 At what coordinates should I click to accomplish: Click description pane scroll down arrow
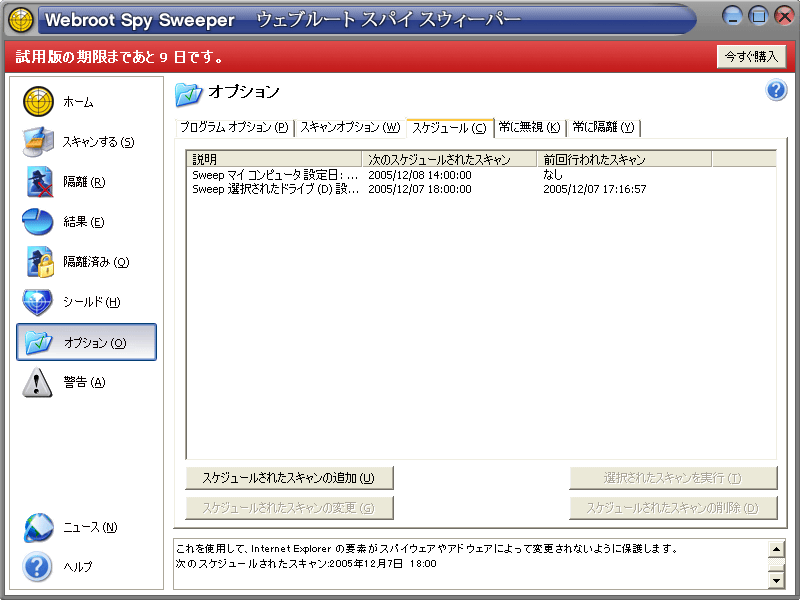(x=776, y=580)
